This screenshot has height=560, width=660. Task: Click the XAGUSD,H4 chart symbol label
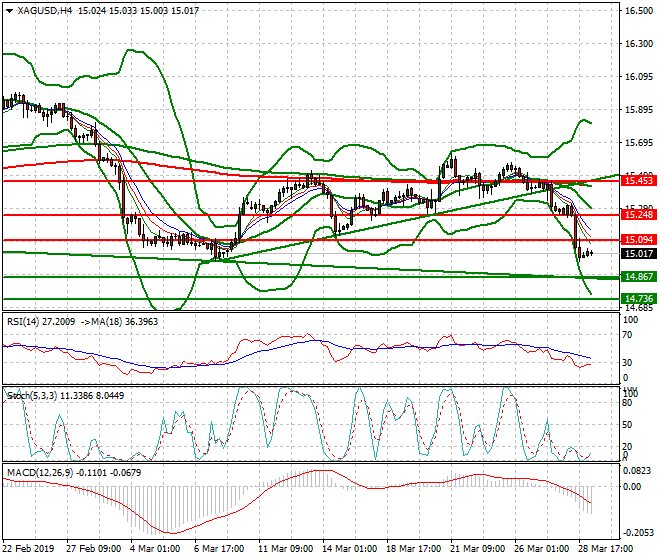pos(44,11)
